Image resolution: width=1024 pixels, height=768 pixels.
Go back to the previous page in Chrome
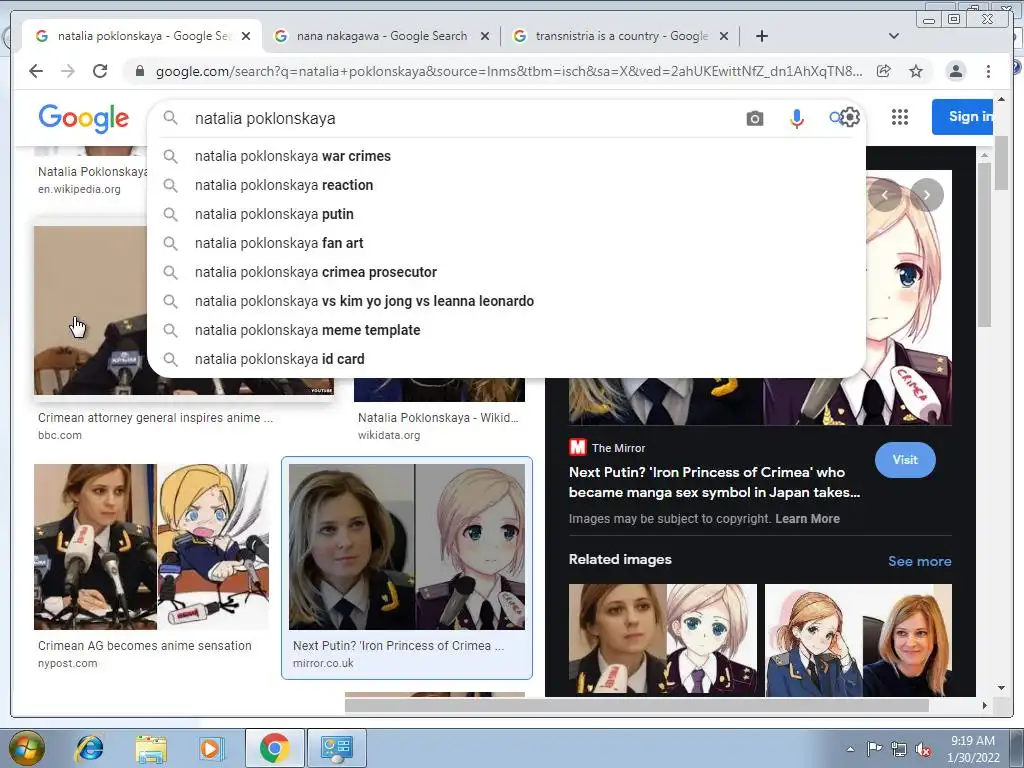36,71
